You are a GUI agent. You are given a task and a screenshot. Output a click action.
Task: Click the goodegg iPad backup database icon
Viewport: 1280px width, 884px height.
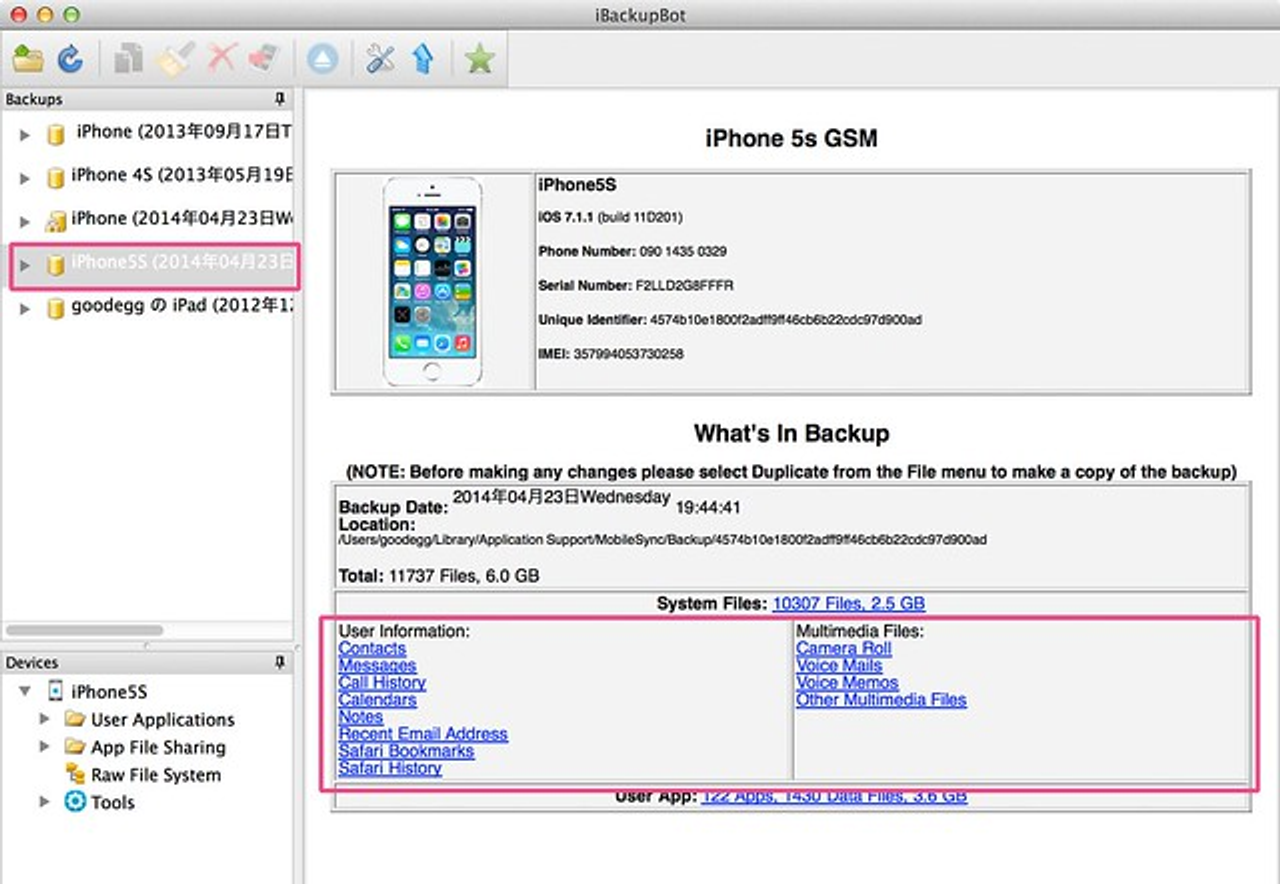[56, 307]
